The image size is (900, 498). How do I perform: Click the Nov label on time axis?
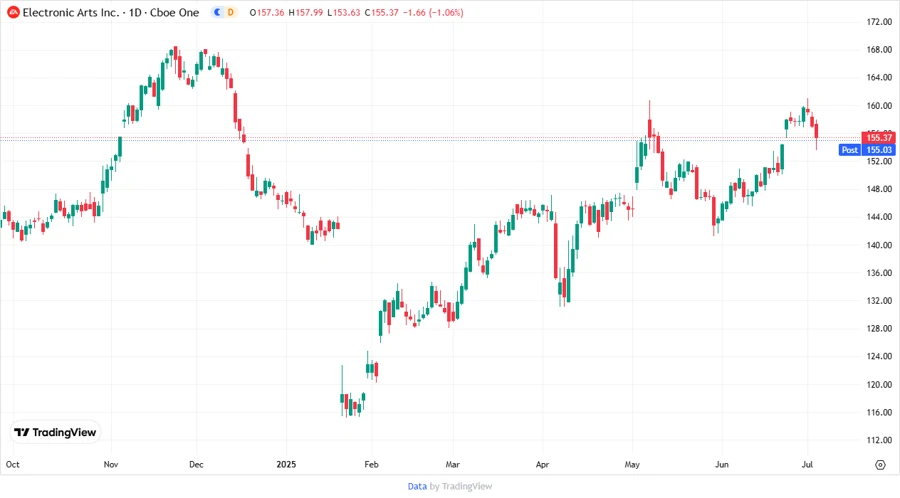click(x=111, y=464)
